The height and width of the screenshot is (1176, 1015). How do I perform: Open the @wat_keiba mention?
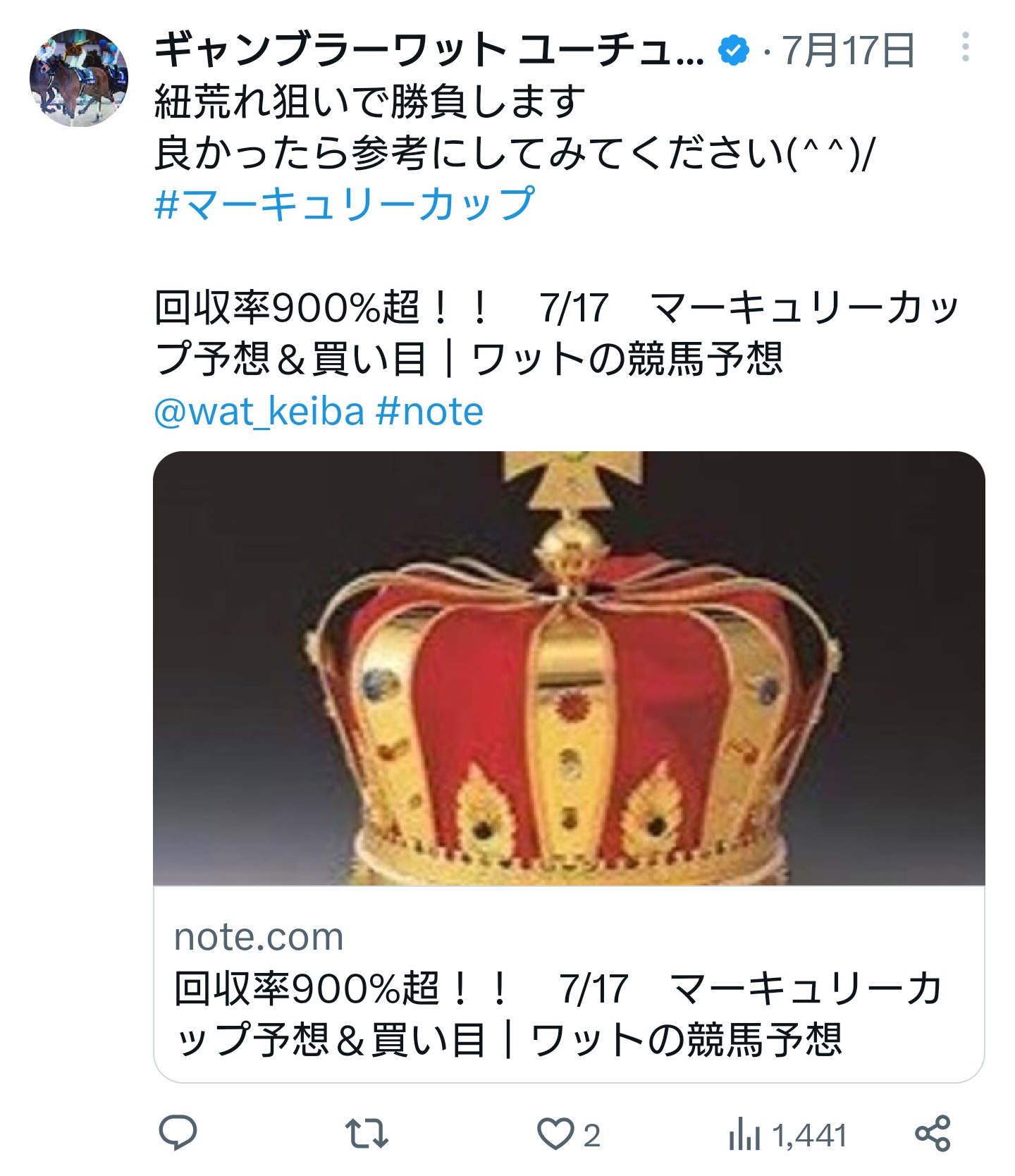tap(259, 412)
